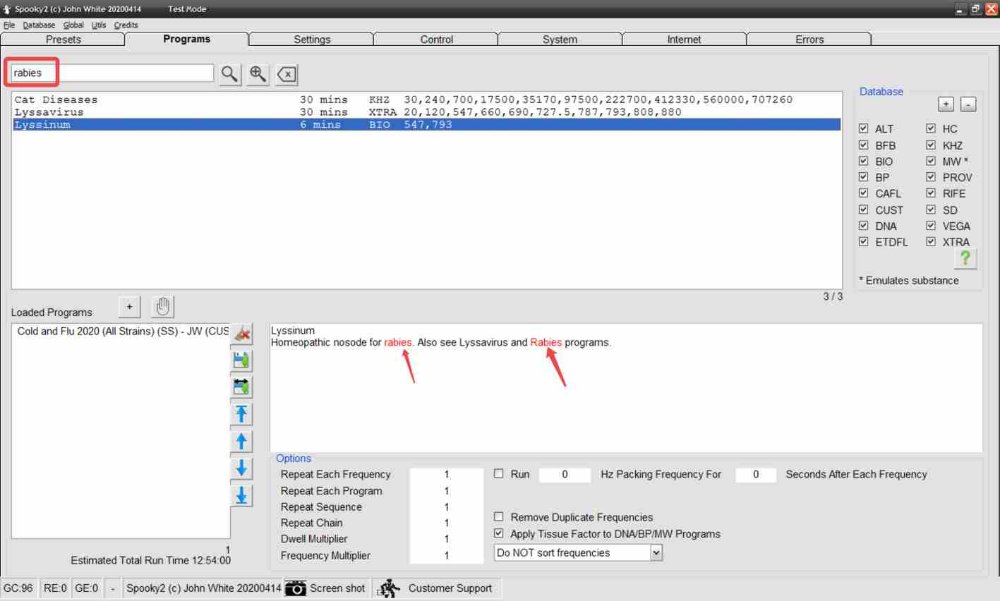Screen dimensions: 1000x601
Task: Toggle the RIFE database checkbox
Action: coord(931,193)
